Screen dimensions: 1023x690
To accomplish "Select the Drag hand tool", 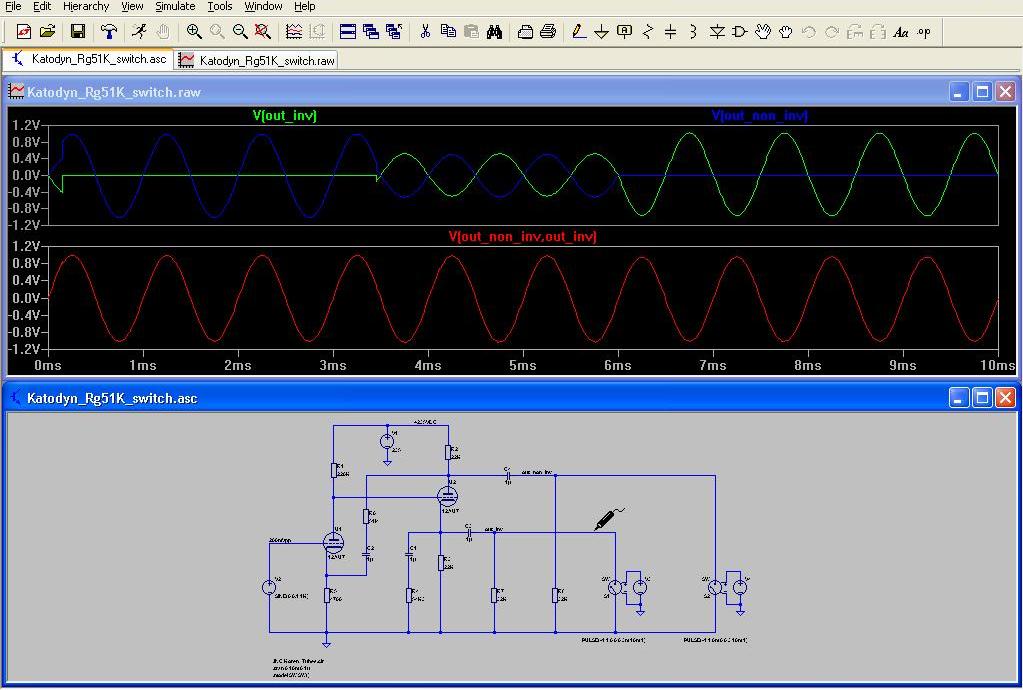I will tap(786, 31).
